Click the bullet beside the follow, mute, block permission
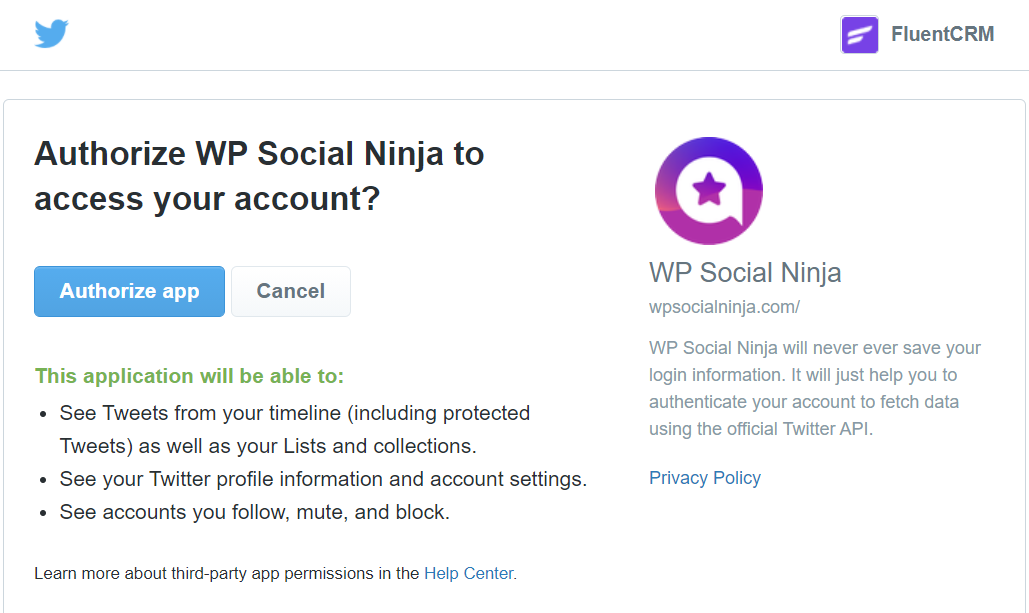The image size is (1029, 613). (x=42, y=512)
